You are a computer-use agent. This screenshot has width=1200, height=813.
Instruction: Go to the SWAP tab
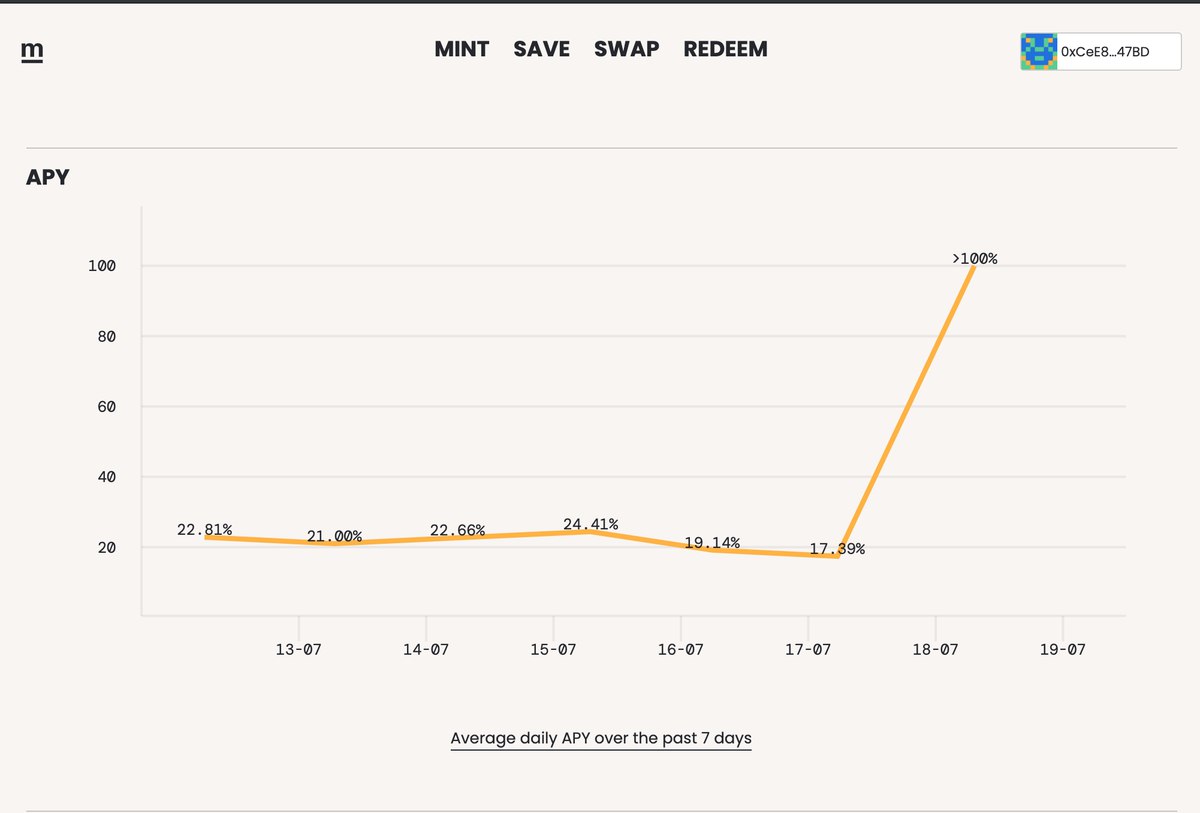(626, 49)
